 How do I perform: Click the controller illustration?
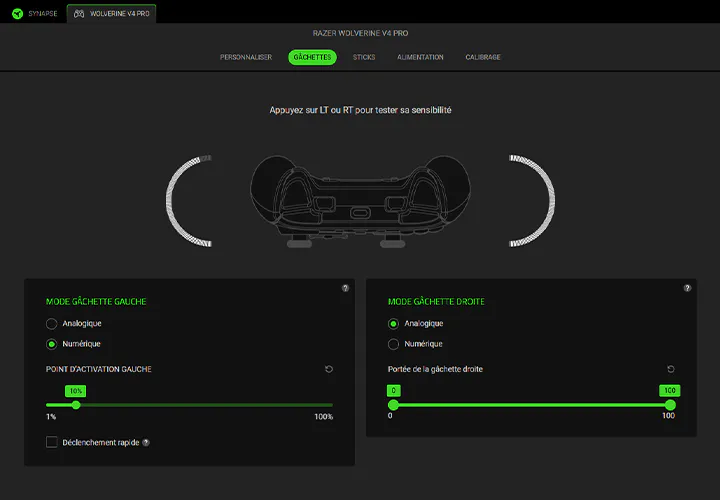(360, 201)
